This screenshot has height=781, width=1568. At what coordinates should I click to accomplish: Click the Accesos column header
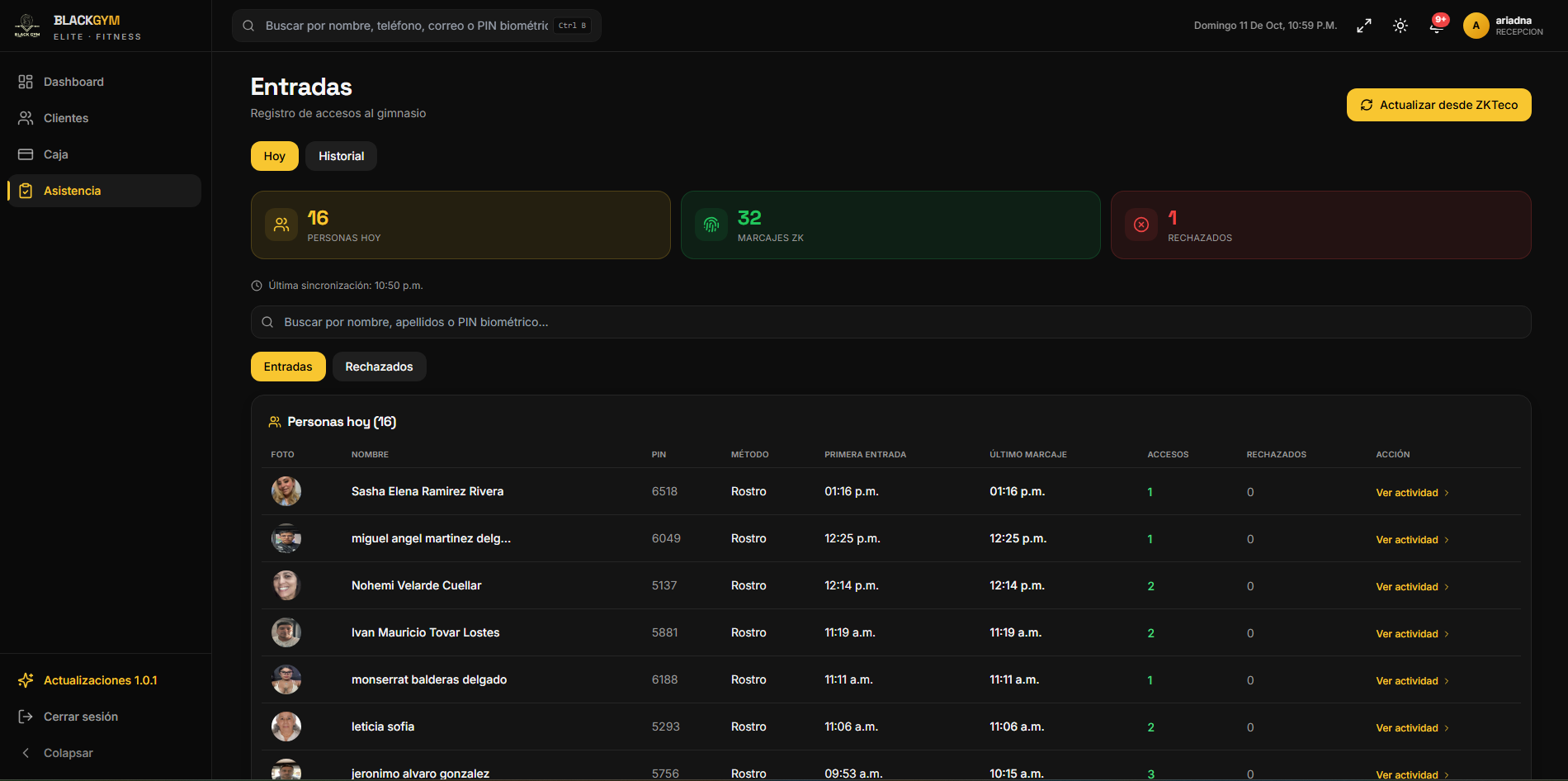pyautogui.click(x=1168, y=455)
